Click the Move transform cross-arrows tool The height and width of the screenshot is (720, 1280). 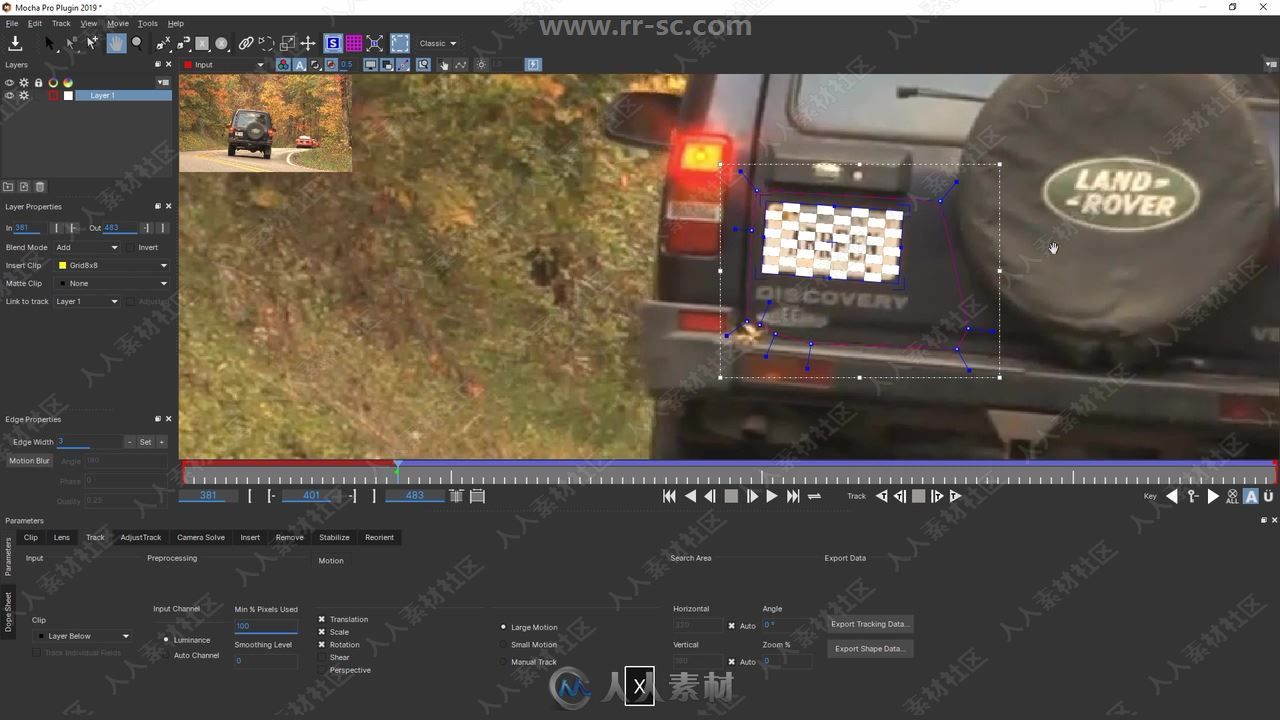click(x=308, y=43)
